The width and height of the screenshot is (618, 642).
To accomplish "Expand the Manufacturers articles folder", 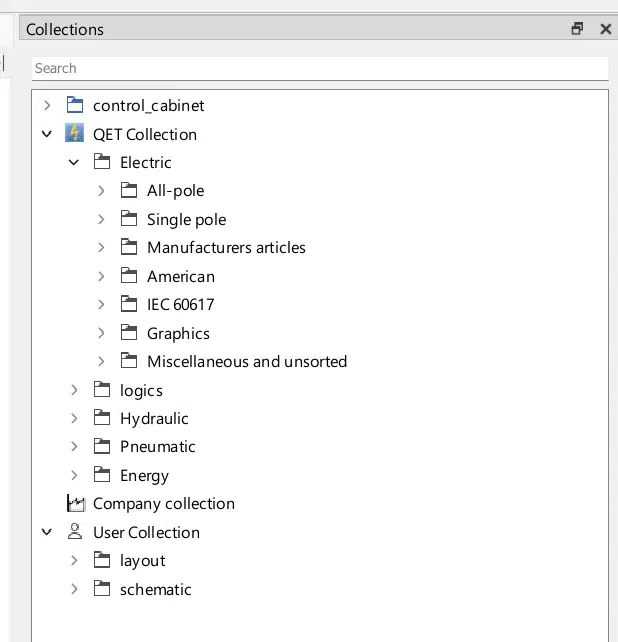I will pyautogui.click(x=101, y=247).
